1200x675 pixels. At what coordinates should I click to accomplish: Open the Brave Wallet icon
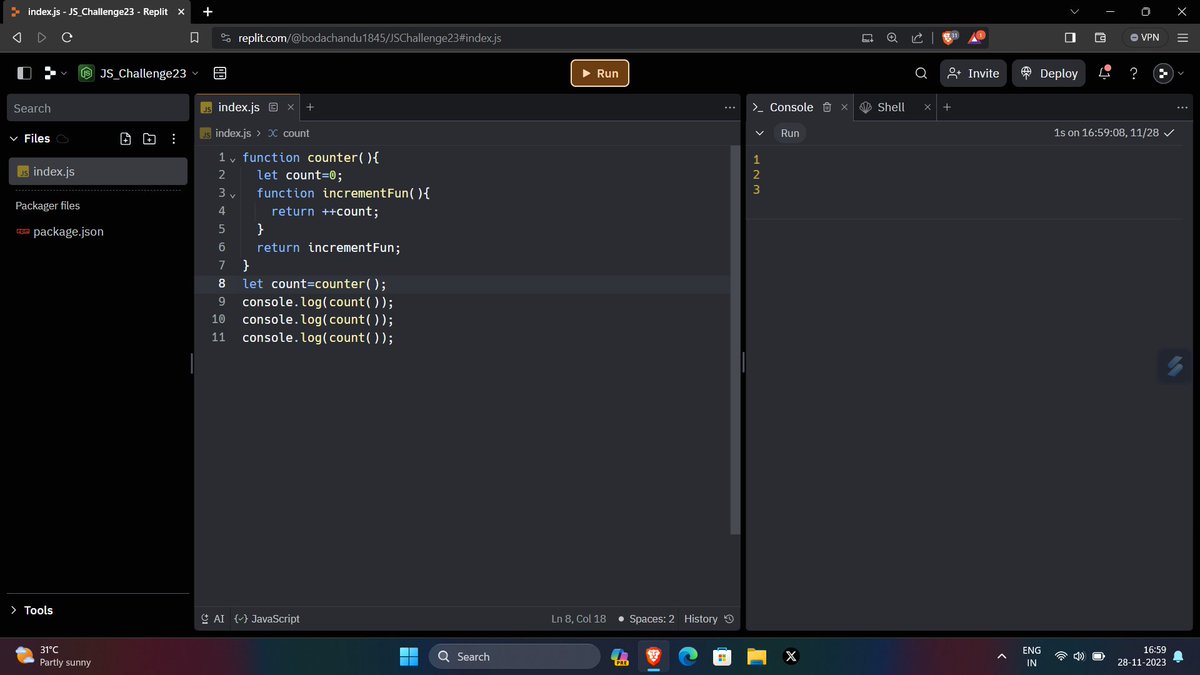tap(1100, 38)
